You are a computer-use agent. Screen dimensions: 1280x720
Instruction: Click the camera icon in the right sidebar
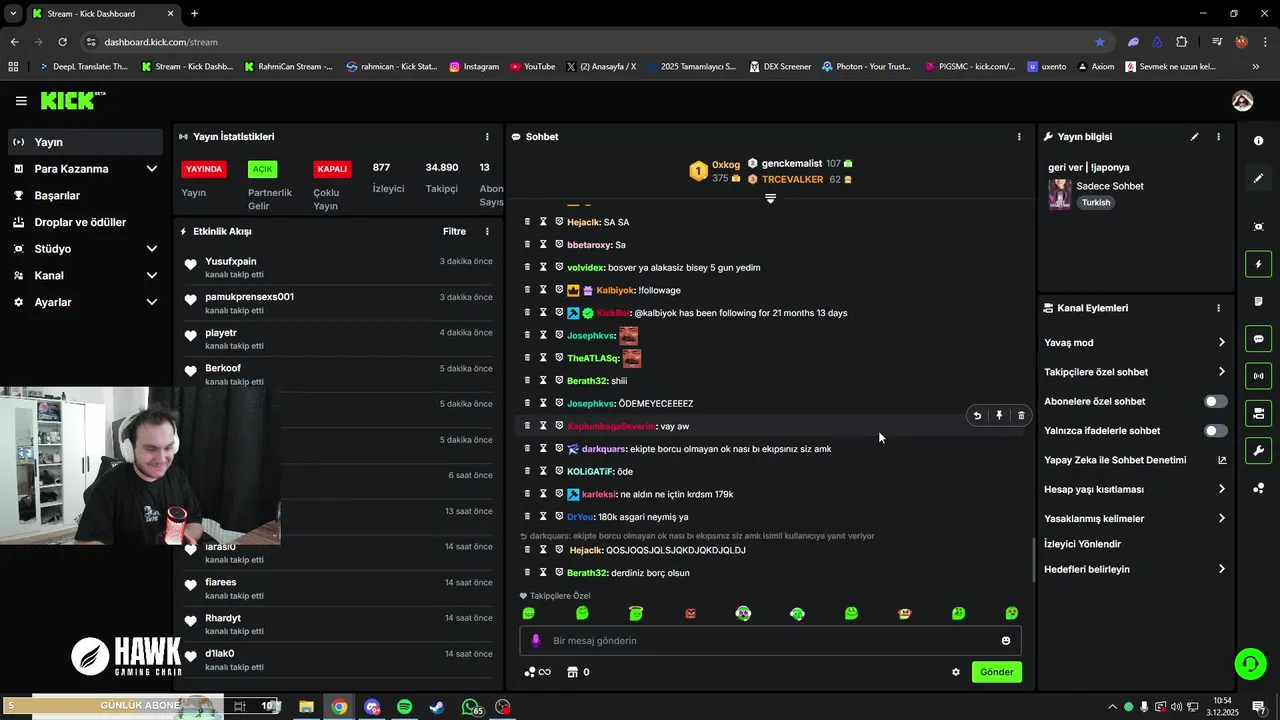1258,227
